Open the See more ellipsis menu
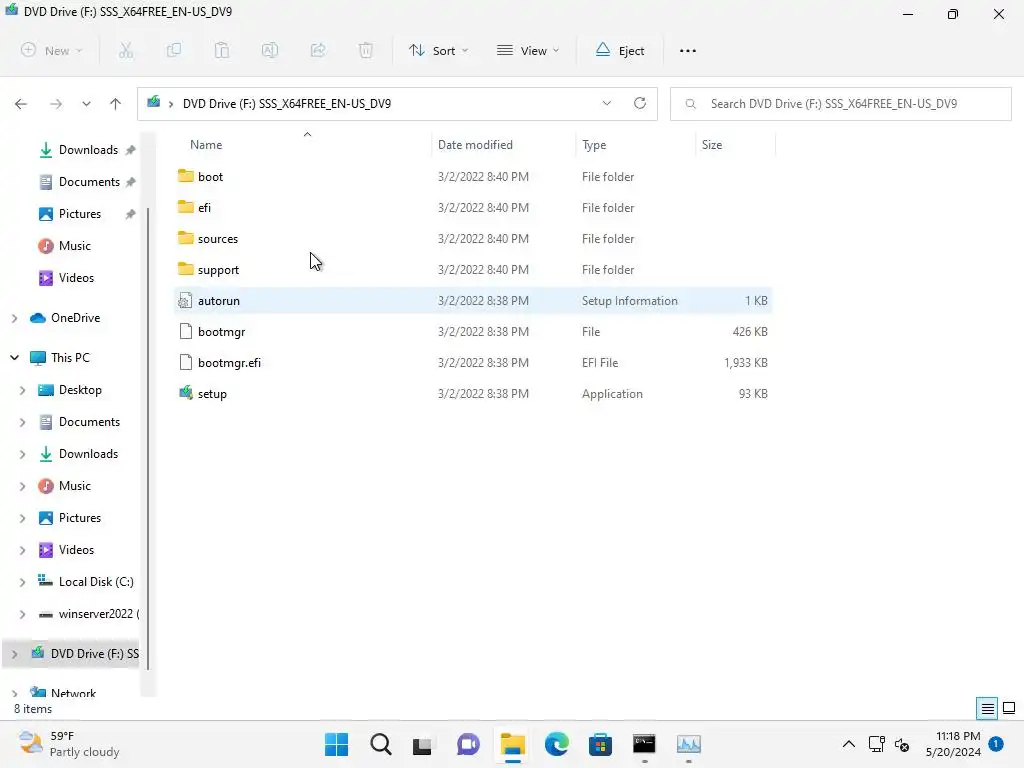 [688, 50]
